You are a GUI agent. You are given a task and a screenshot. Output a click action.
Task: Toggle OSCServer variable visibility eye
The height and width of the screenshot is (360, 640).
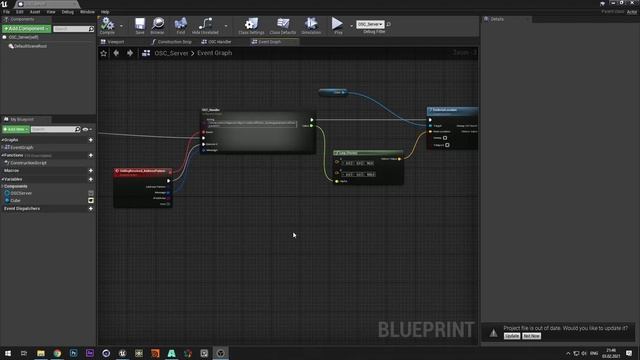pos(91,193)
